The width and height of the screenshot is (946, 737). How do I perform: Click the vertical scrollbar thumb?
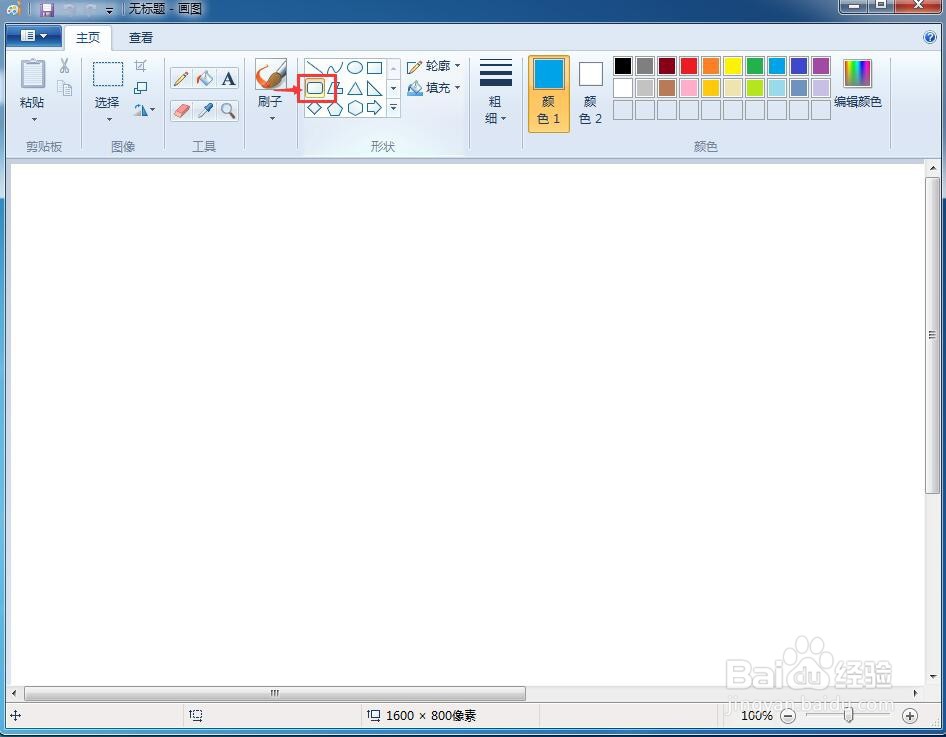point(932,335)
